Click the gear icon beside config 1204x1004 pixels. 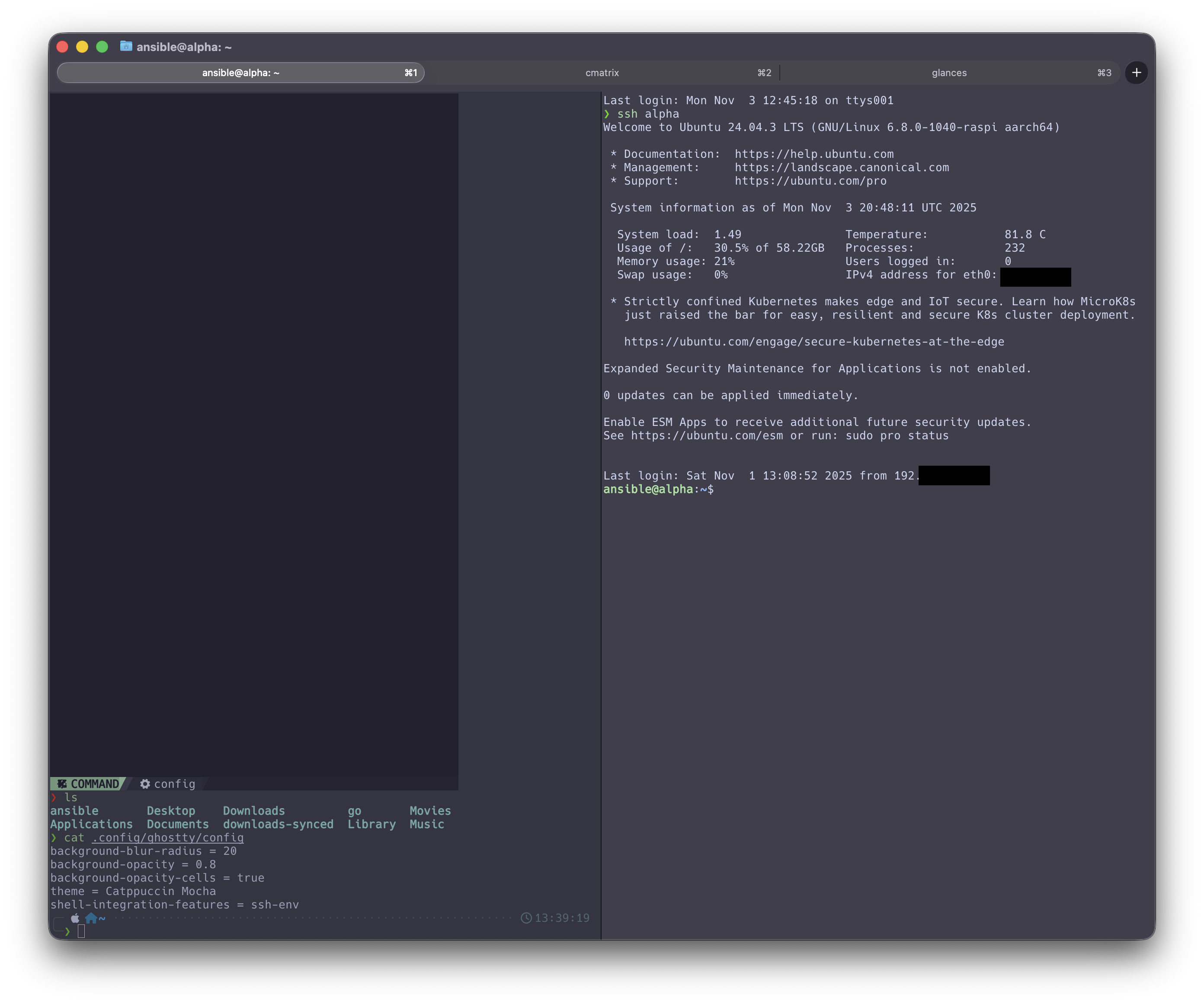tap(145, 783)
